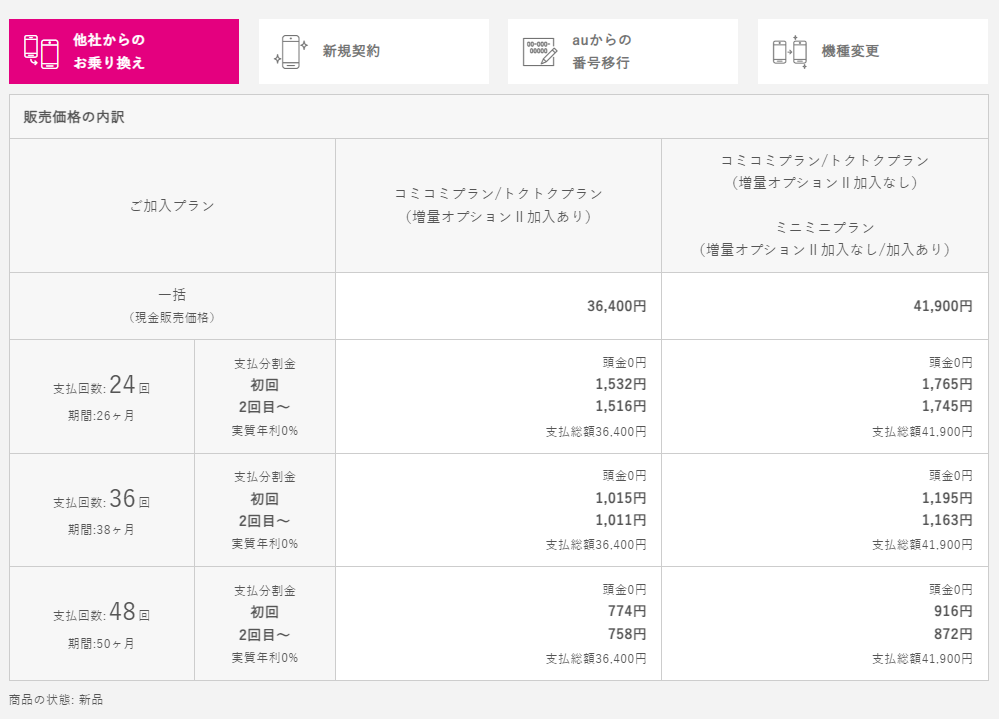Click the 774円 first installment amount
The width and height of the screenshot is (999, 719).
click(627, 611)
